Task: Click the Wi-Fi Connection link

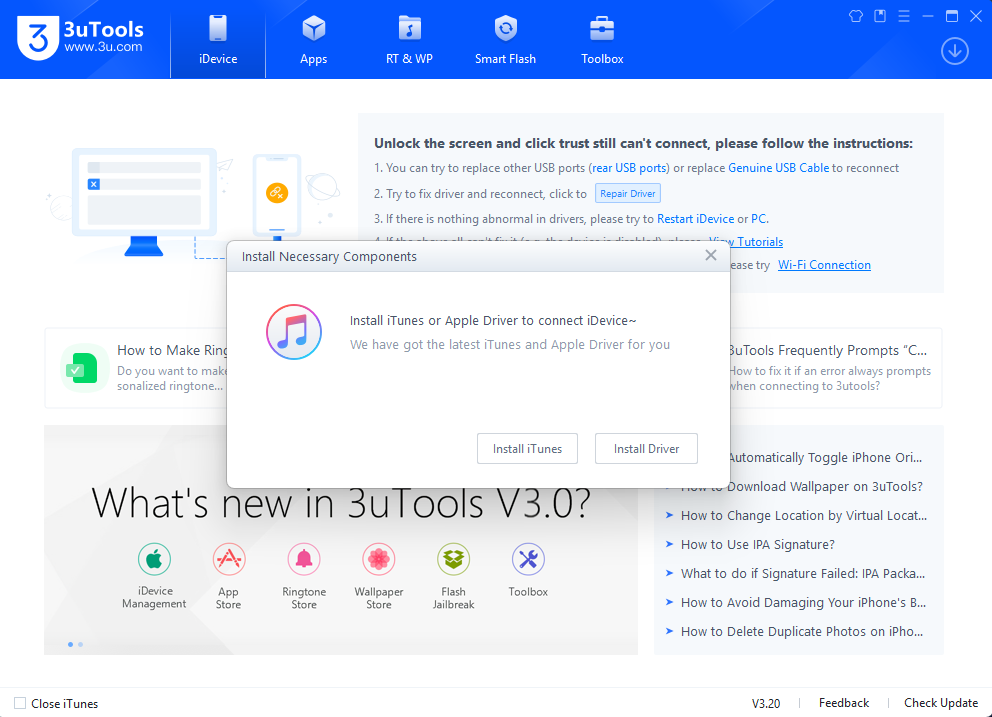Action: pos(824,265)
